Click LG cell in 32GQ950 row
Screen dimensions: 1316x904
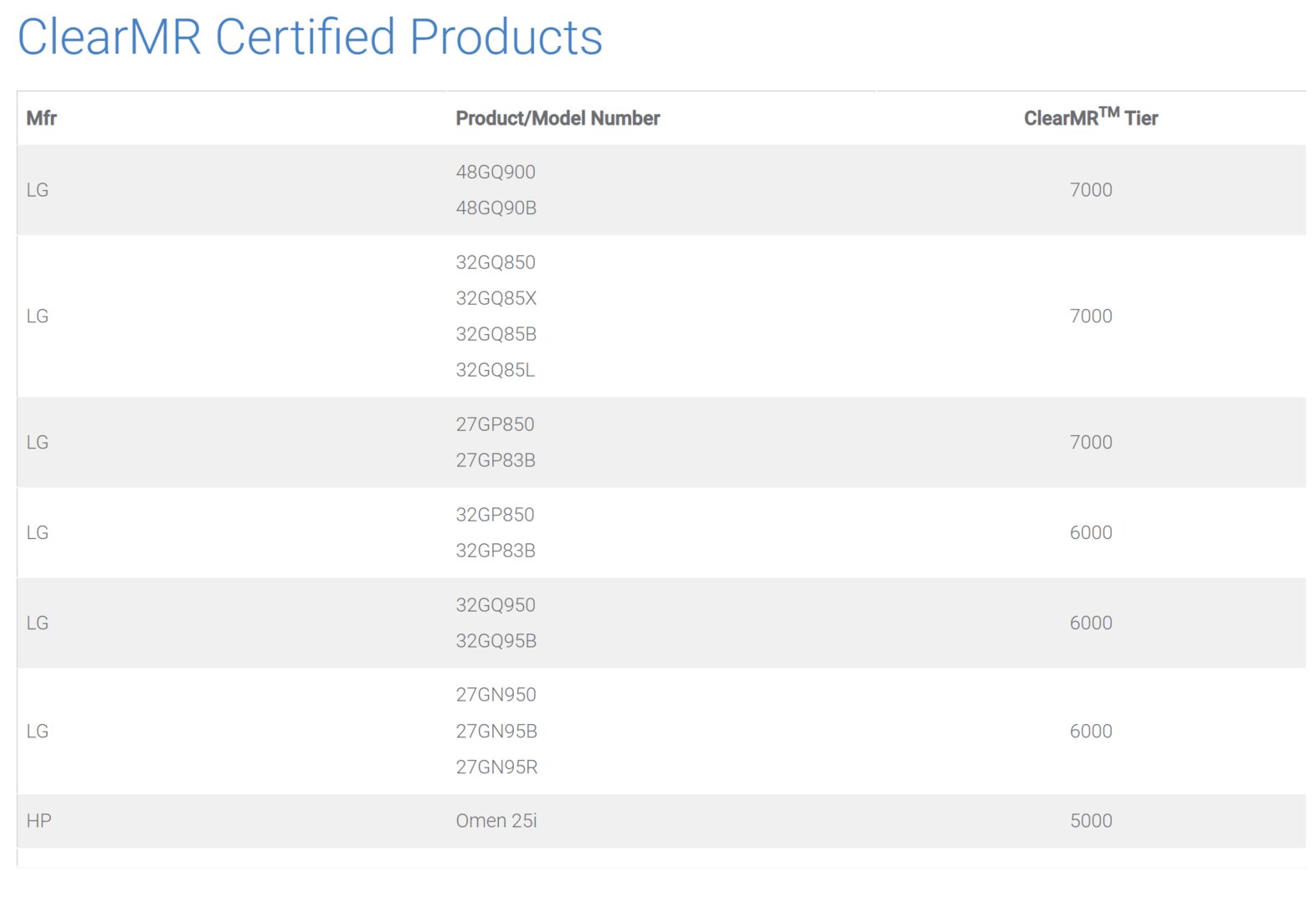click(38, 624)
